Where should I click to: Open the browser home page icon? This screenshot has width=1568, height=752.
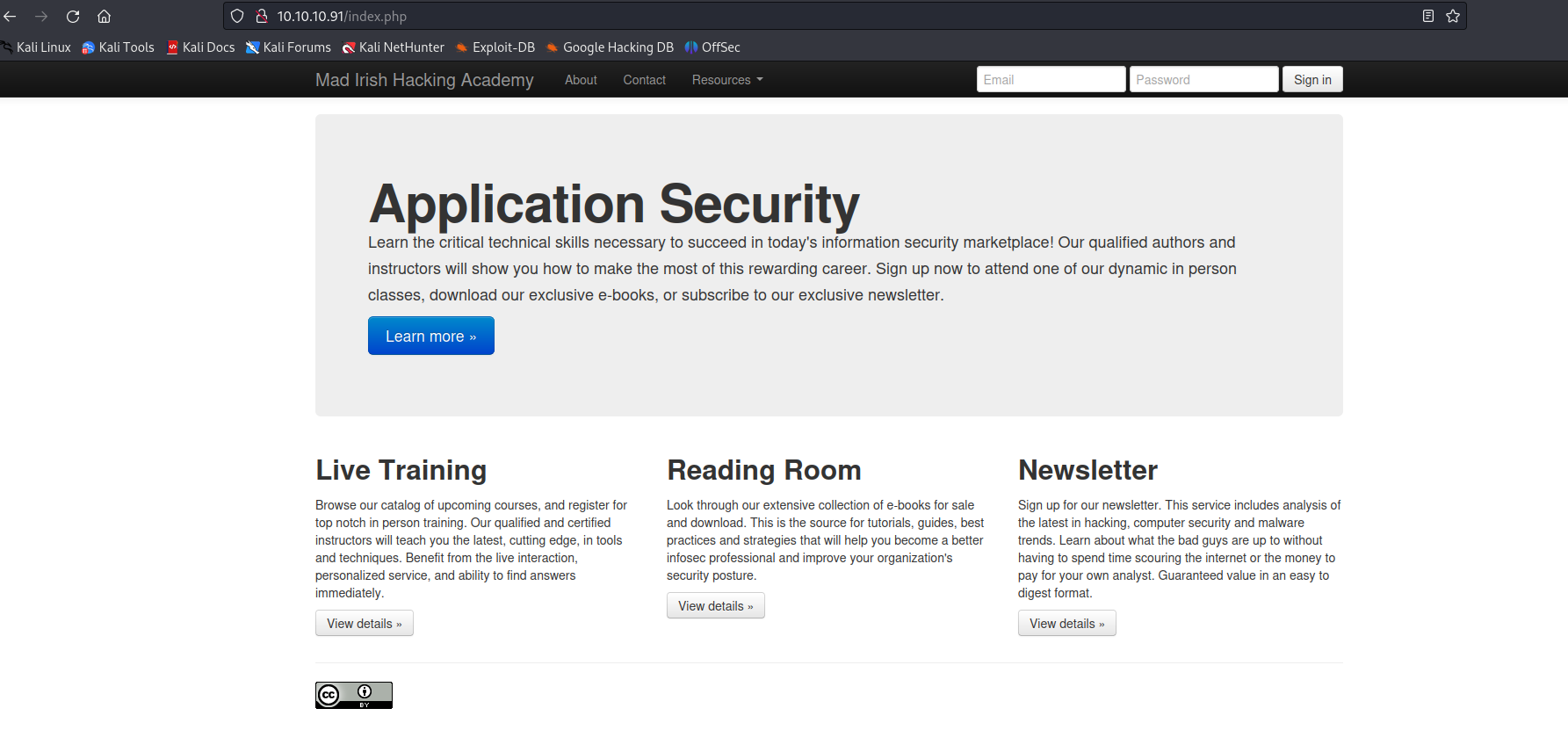click(x=104, y=16)
